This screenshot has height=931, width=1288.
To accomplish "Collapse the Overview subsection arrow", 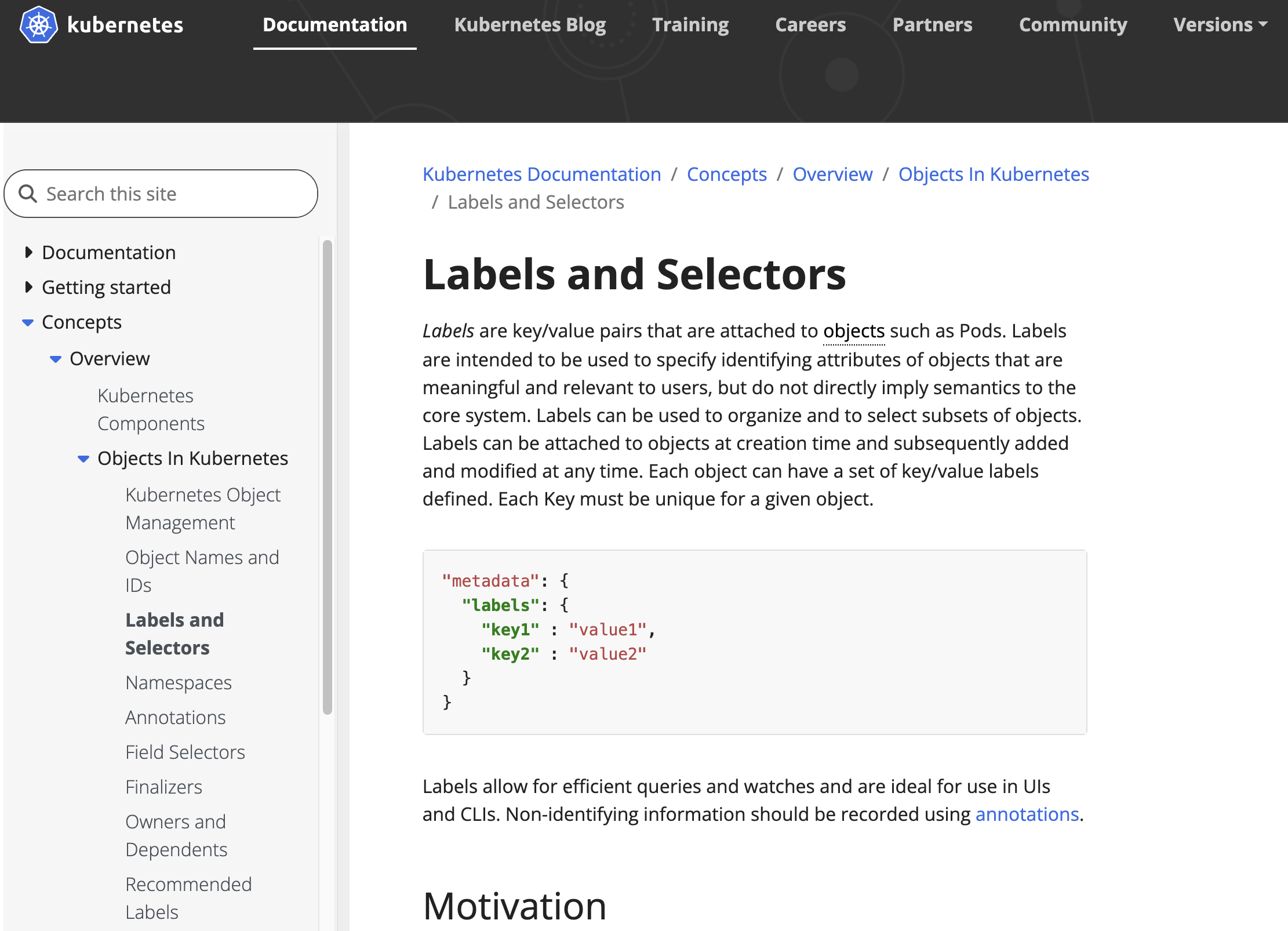I will 56,359.
